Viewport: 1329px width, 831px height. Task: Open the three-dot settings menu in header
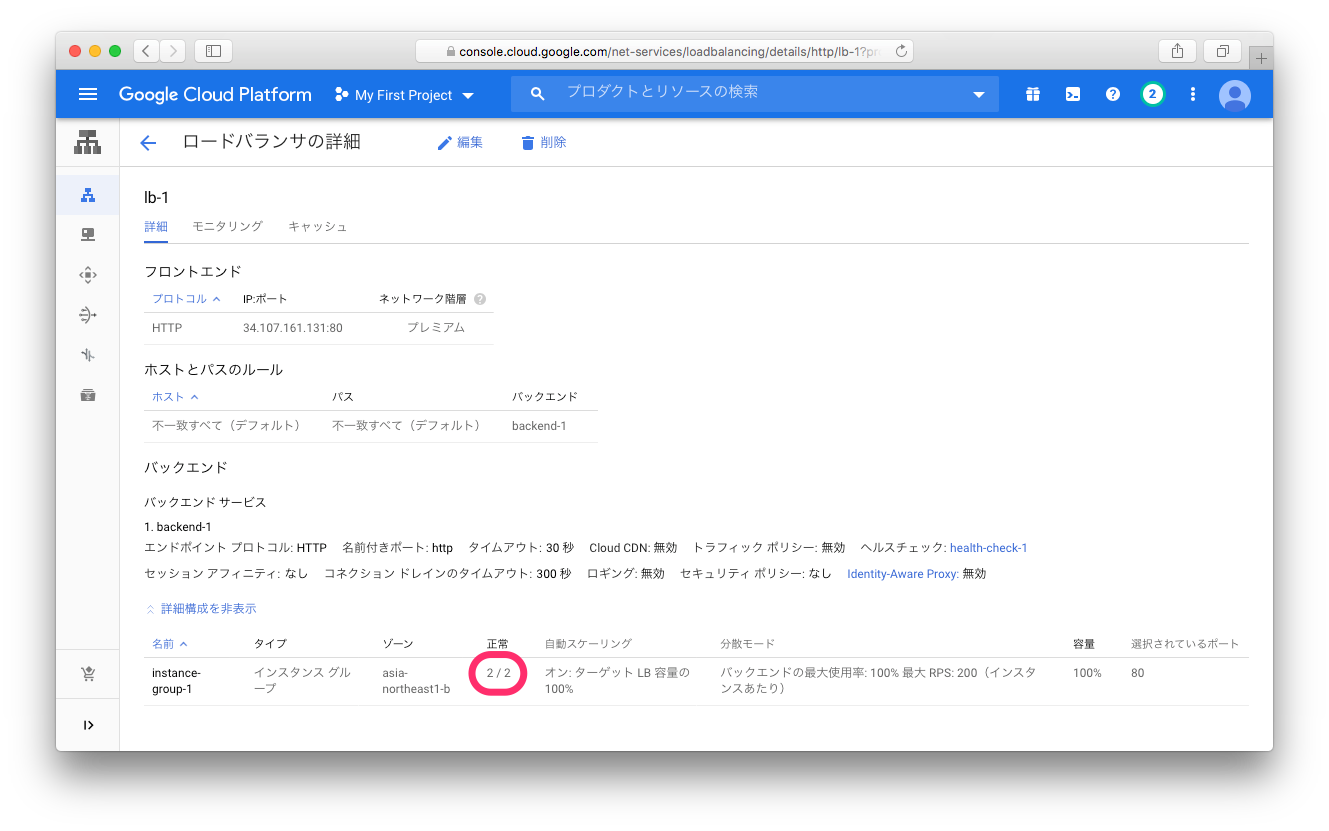coord(1192,94)
